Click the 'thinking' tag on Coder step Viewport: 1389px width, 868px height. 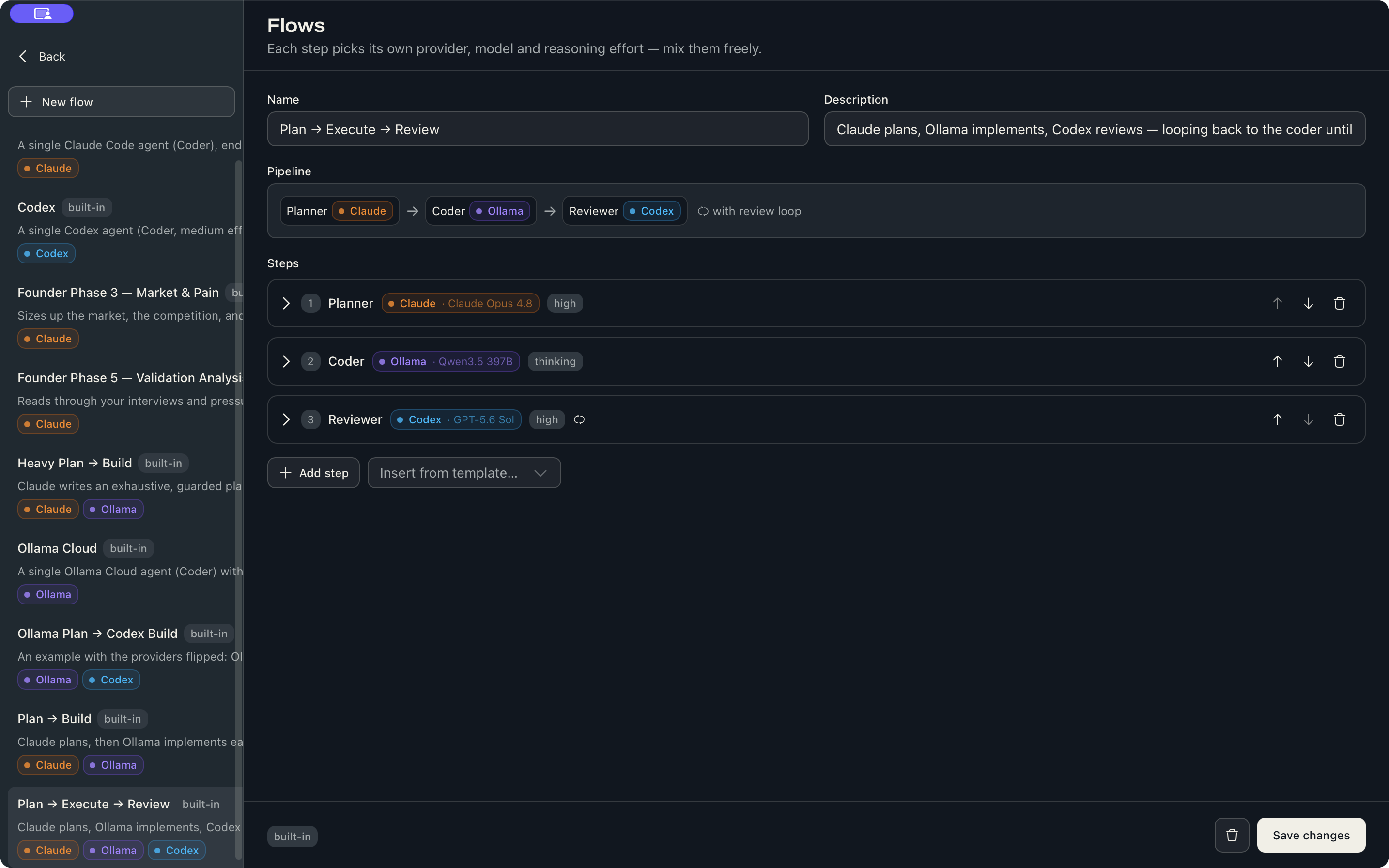pyautogui.click(x=555, y=361)
